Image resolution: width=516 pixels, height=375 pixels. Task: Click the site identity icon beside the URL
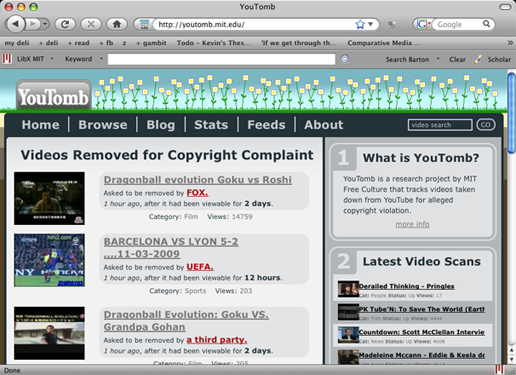pyautogui.click(x=144, y=24)
